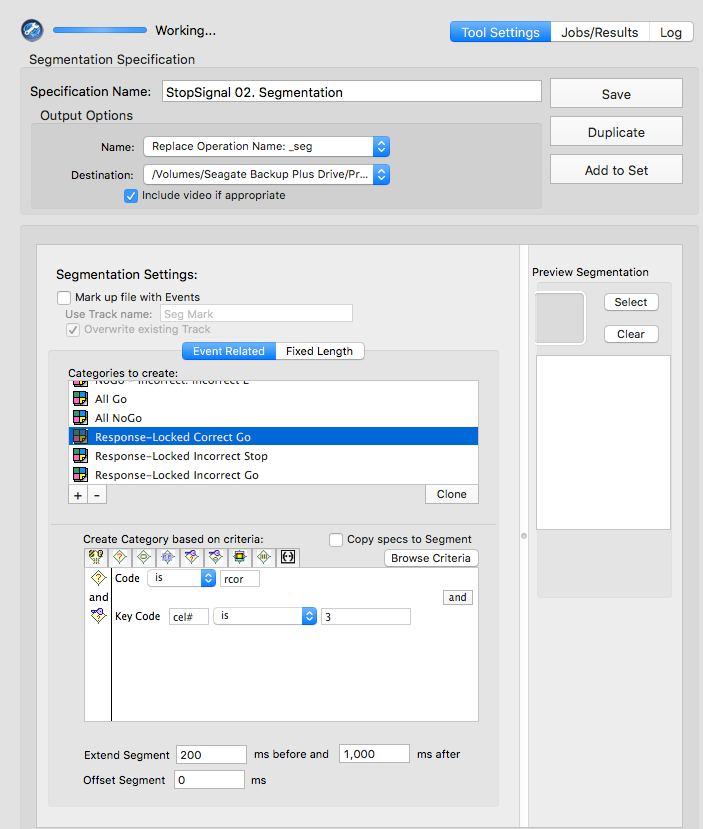Image resolution: width=703 pixels, height=829 pixels.
Task: Click the diamond with vertical bars icon
Action: coord(264,557)
